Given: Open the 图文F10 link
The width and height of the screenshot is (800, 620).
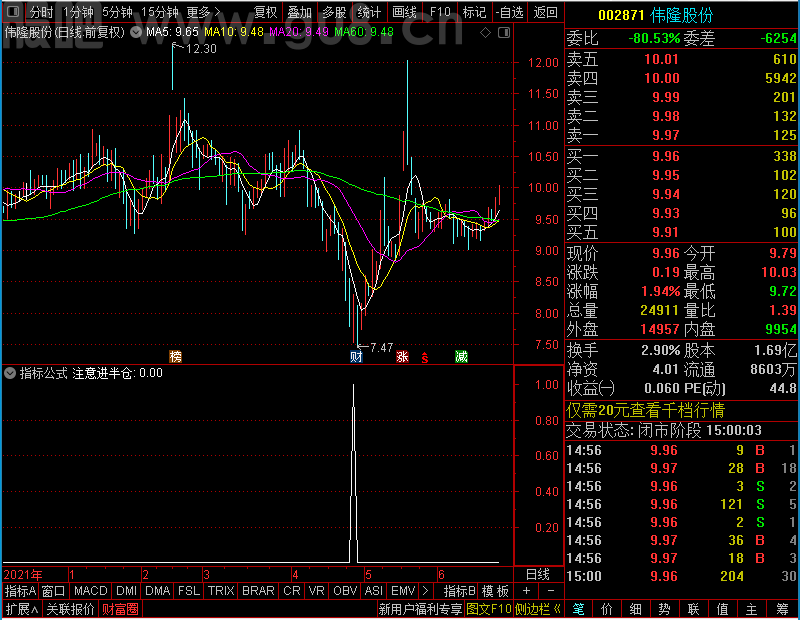Looking at the screenshot, I should click(x=489, y=609).
